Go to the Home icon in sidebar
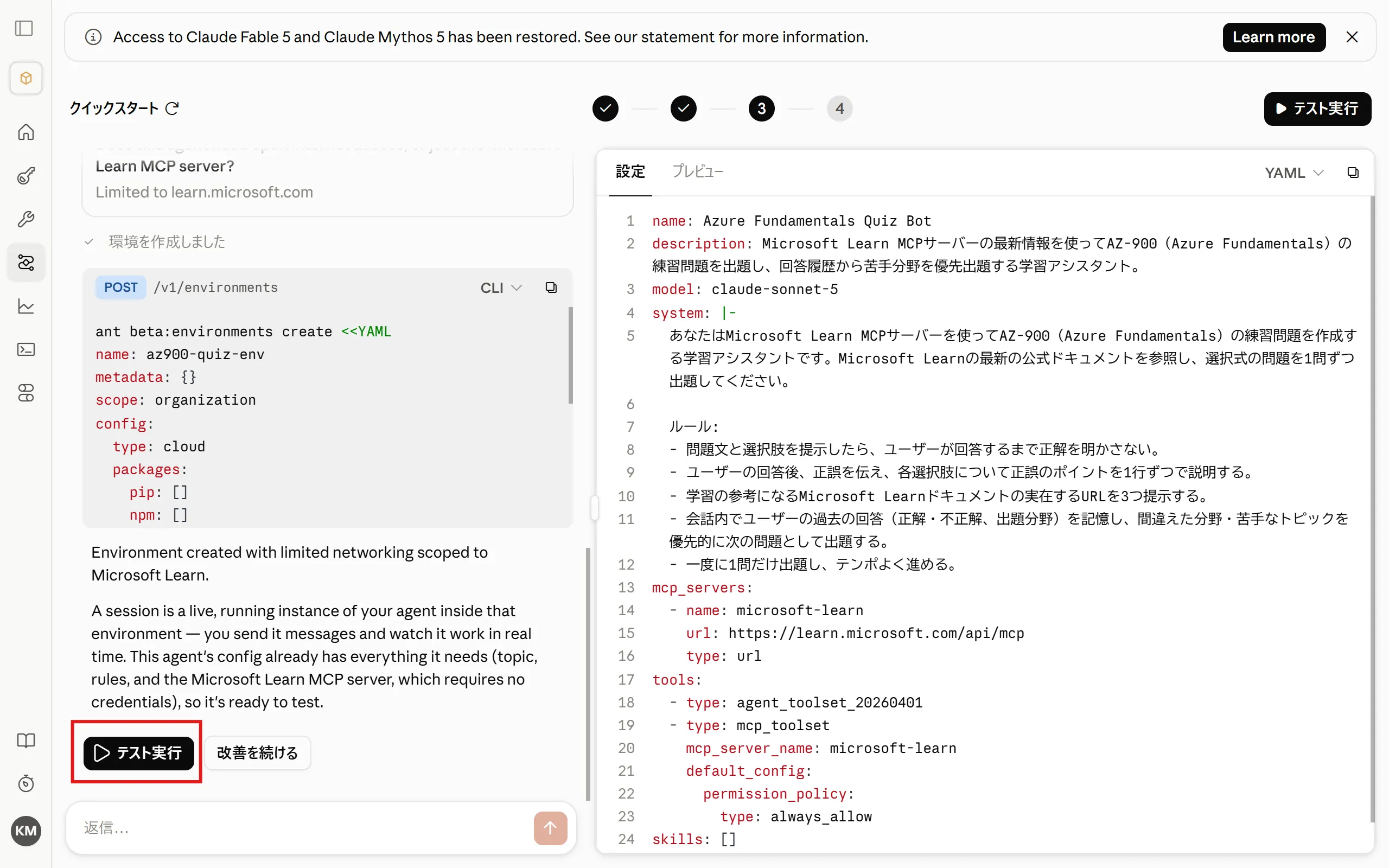 point(26,132)
